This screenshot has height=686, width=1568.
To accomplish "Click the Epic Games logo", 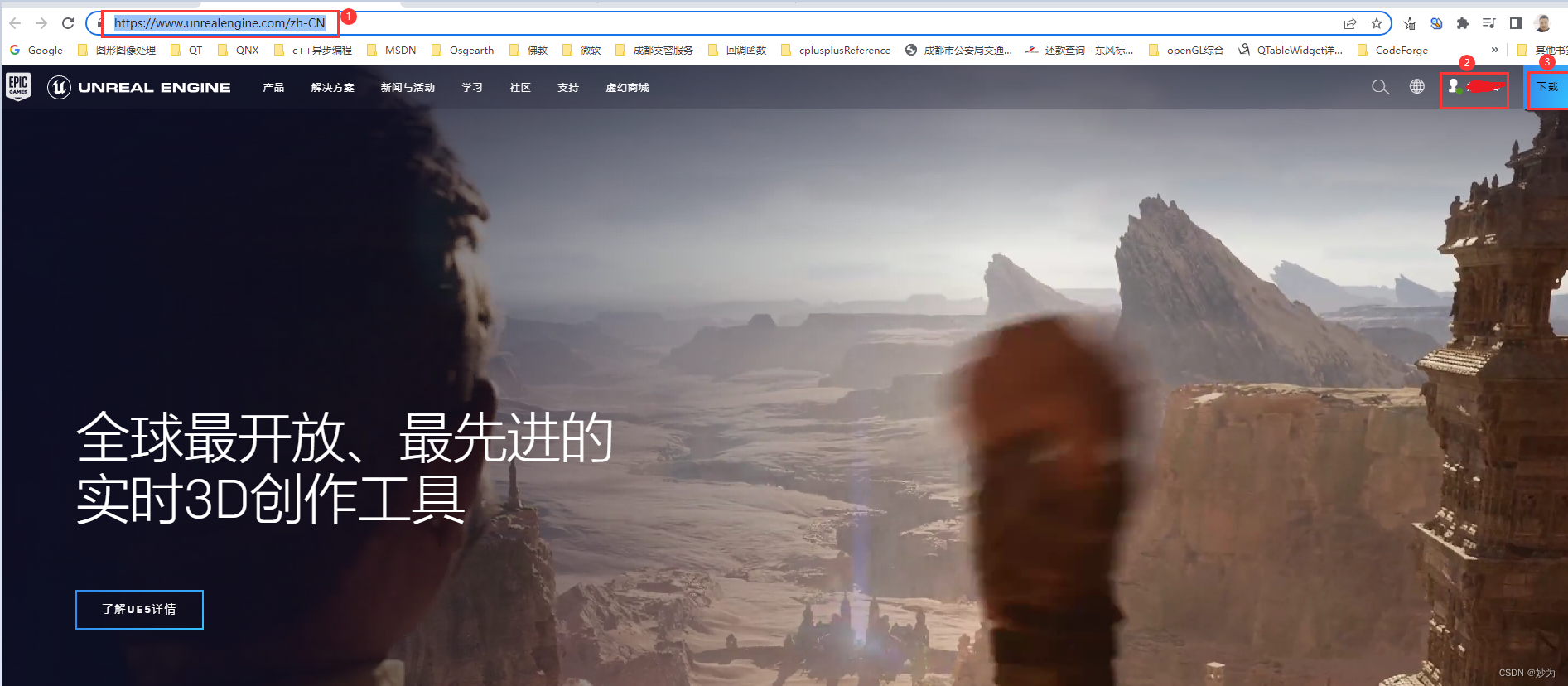I will pos(18,86).
